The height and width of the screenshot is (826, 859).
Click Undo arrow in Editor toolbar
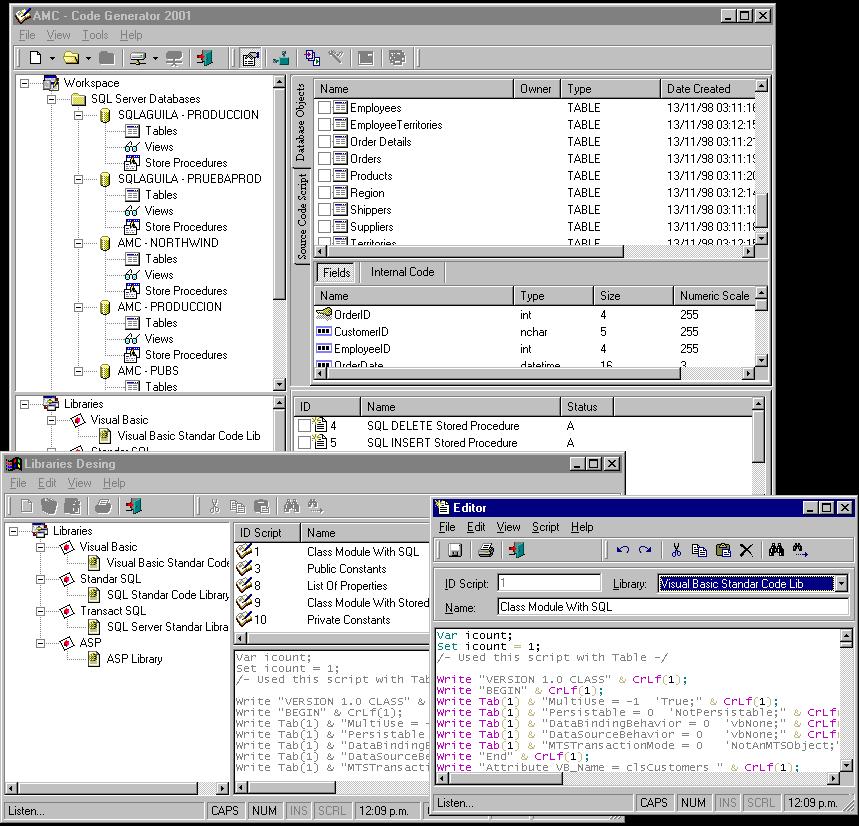click(623, 550)
